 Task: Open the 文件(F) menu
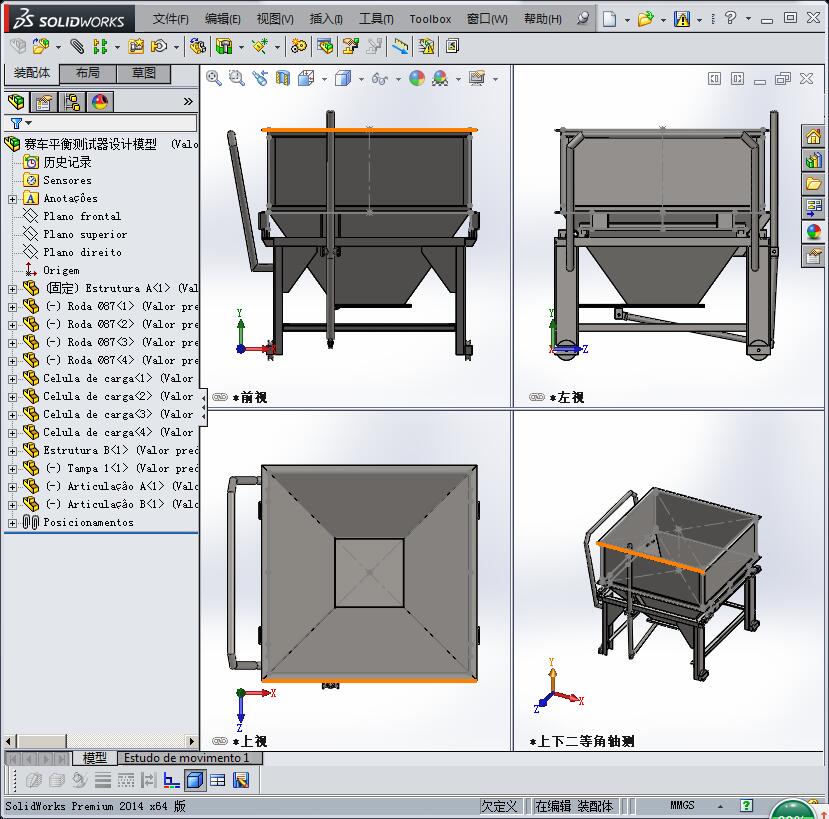[x=170, y=19]
